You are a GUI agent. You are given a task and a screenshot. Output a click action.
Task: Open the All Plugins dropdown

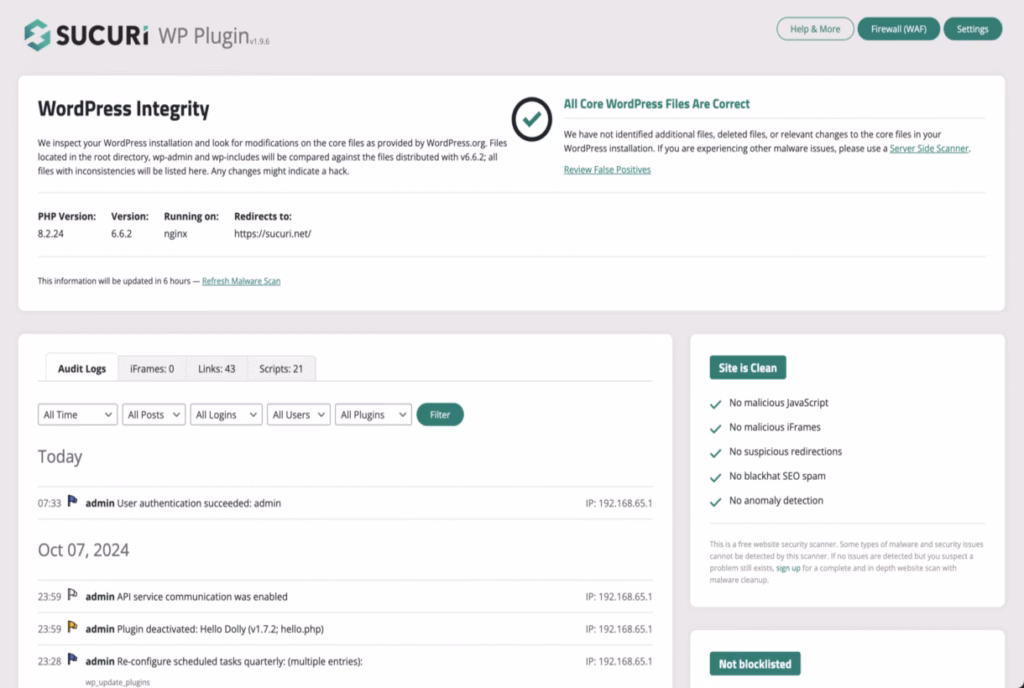373,414
